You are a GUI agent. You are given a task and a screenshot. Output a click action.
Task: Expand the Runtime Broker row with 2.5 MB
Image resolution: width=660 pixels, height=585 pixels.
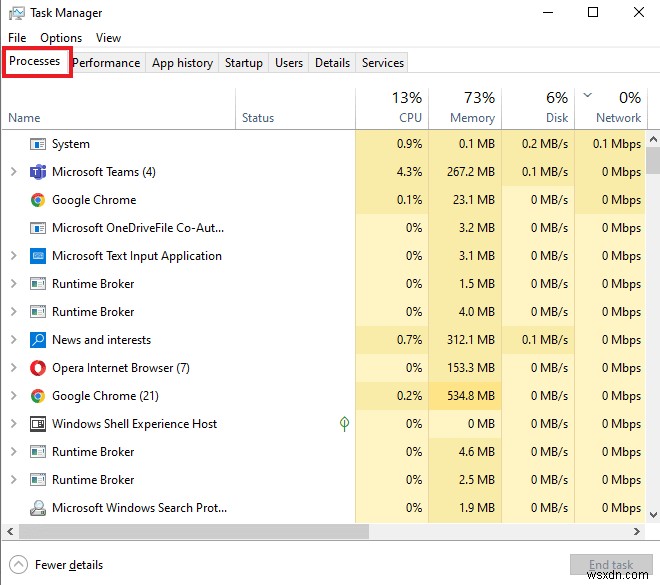pyautogui.click(x=13, y=480)
